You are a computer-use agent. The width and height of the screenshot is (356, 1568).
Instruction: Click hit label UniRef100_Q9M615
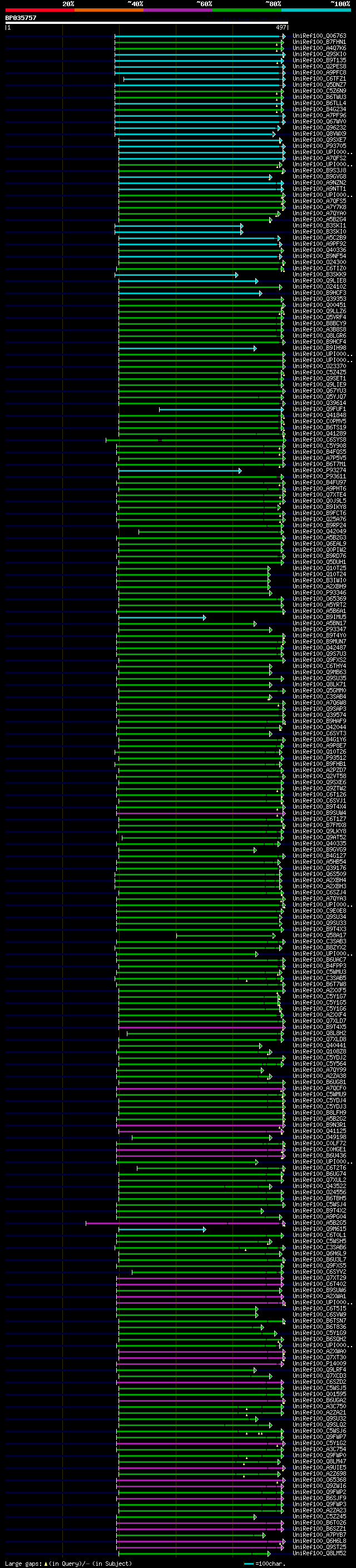[x=319, y=1228]
